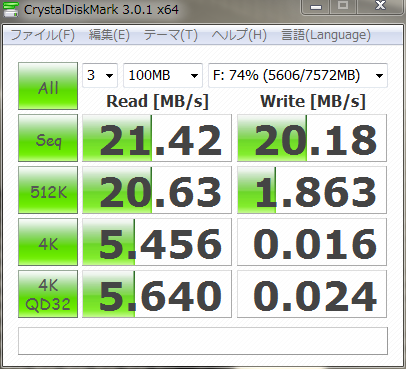Select the 4K read value 5.456

pos(157,242)
